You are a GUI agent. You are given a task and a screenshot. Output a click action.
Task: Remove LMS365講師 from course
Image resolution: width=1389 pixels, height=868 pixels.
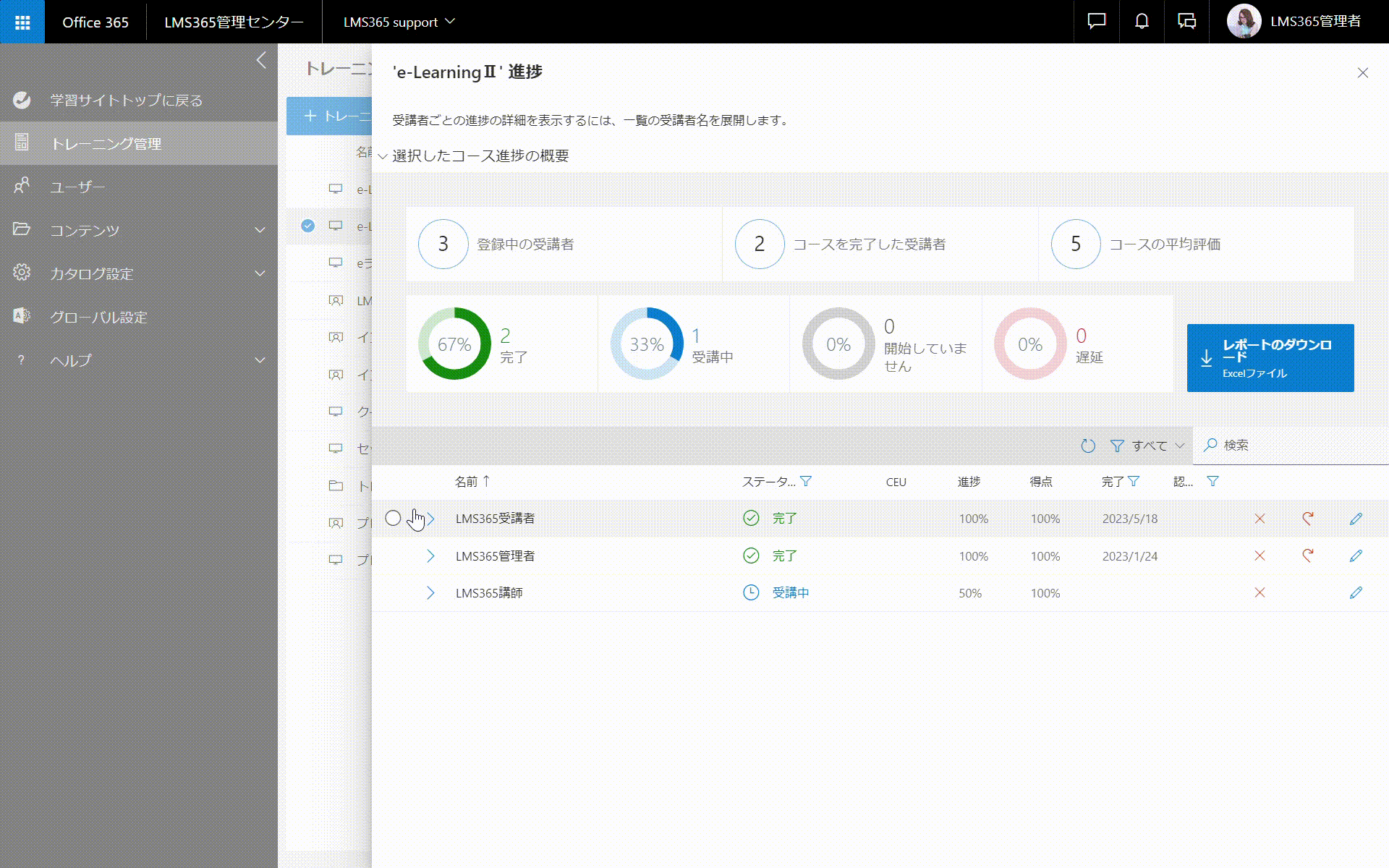pyautogui.click(x=1260, y=592)
